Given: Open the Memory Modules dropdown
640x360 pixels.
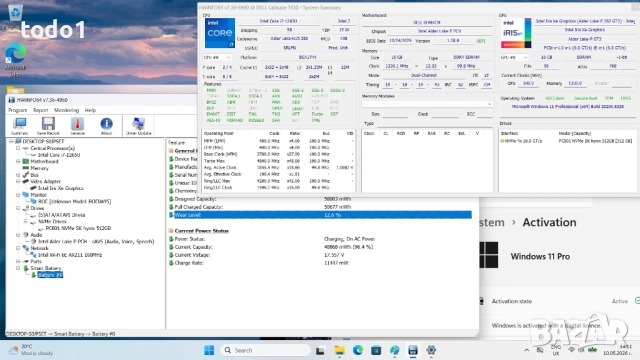Looking at the screenshot, I should (x=427, y=104).
